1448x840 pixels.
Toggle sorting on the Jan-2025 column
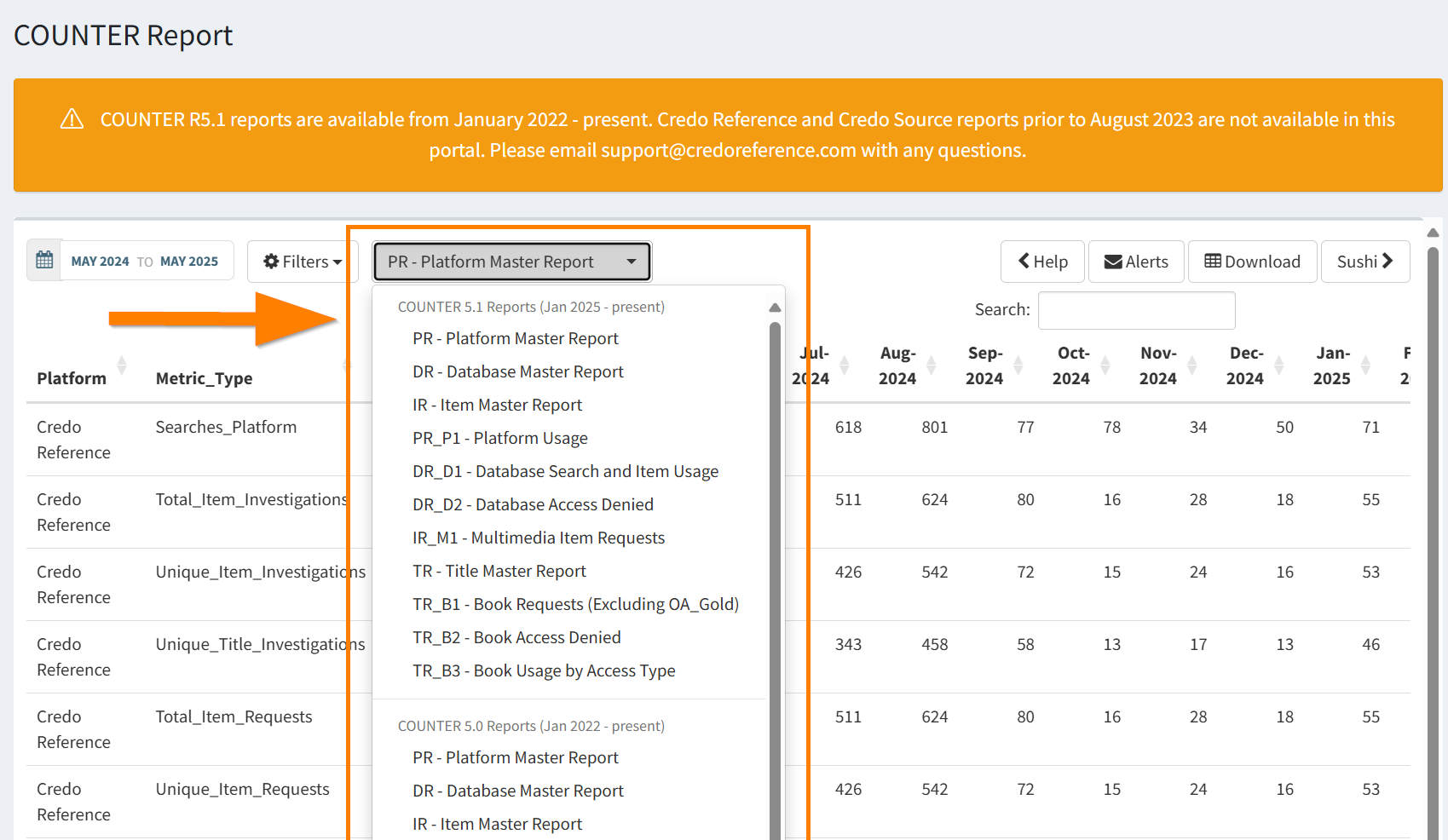click(1367, 366)
